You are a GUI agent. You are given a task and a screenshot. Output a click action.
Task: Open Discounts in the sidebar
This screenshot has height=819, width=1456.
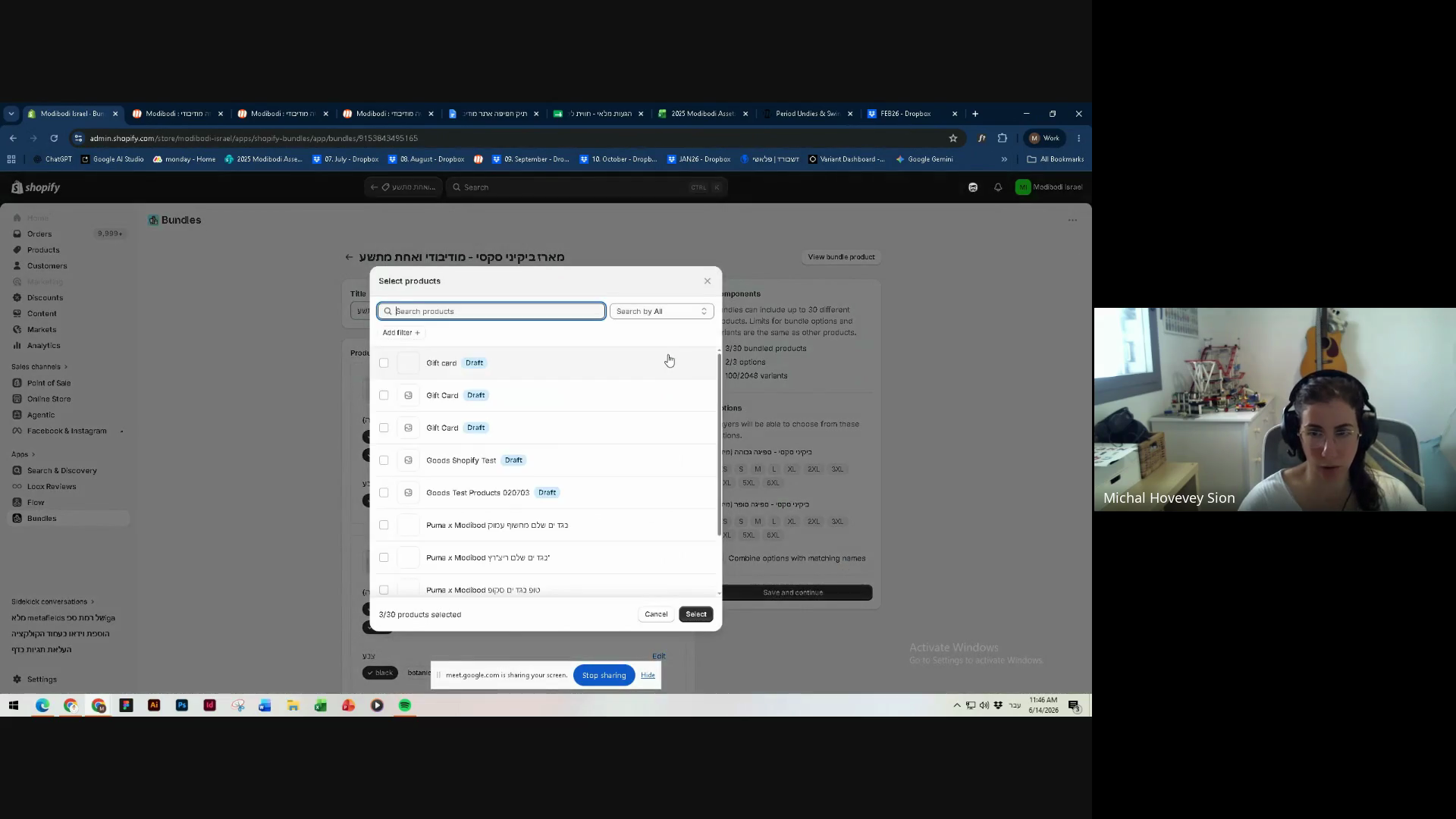point(45,297)
